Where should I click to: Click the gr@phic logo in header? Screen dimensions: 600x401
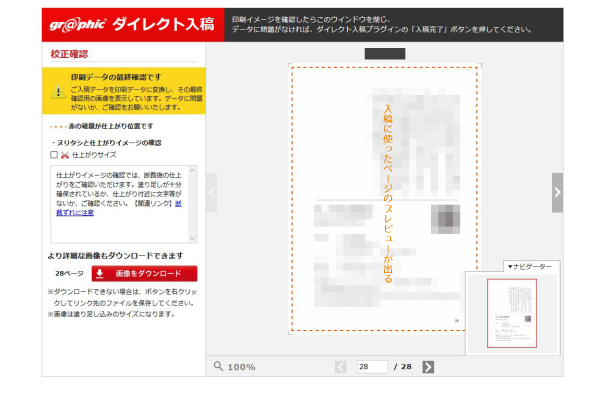point(79,22)
